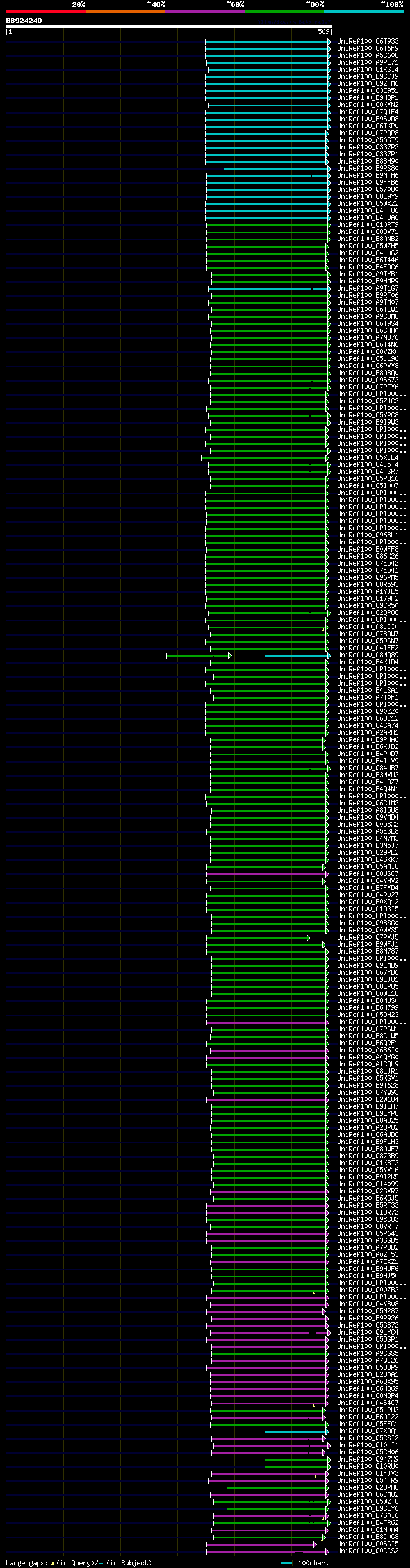Click the cyan alignment bar for B9RS80

(277, 169)
